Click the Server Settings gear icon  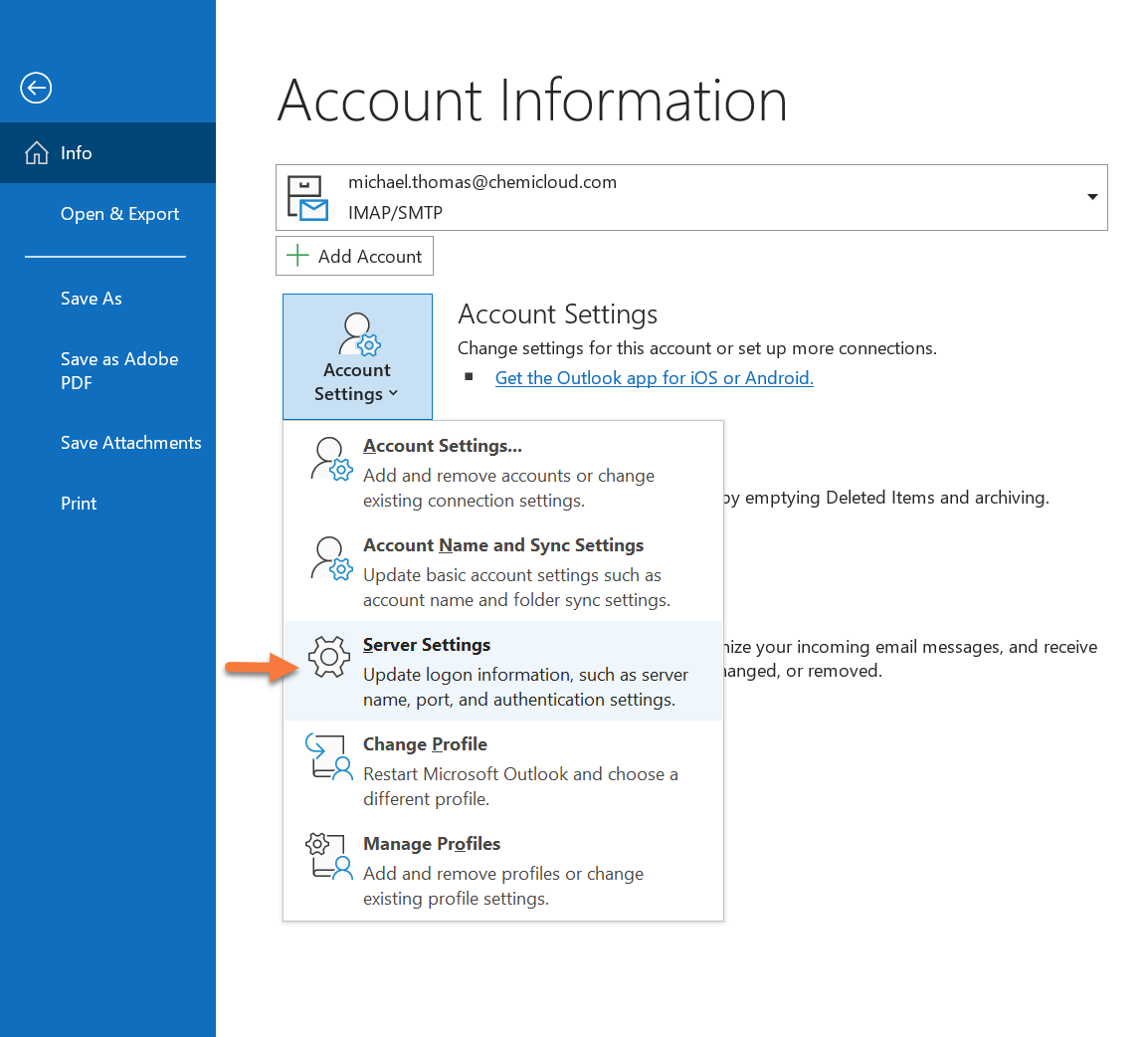point(329,658)
